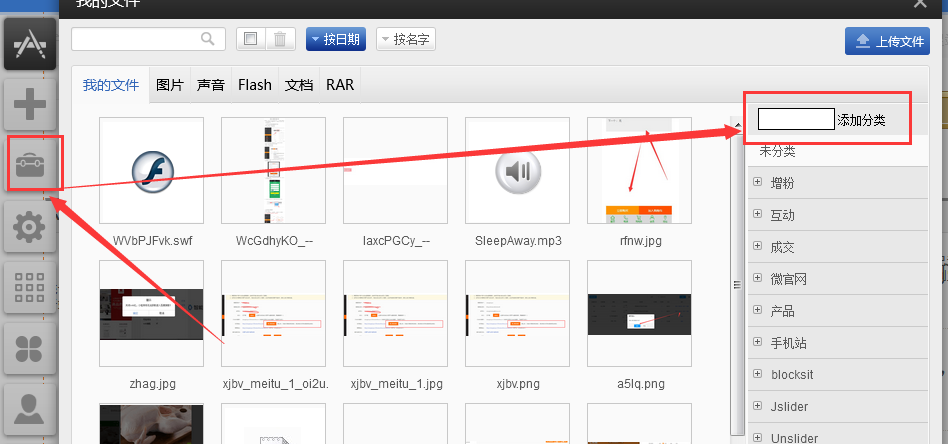Switch to the 图片 tab
Viewport: 948px width, 444px height.
170,85
